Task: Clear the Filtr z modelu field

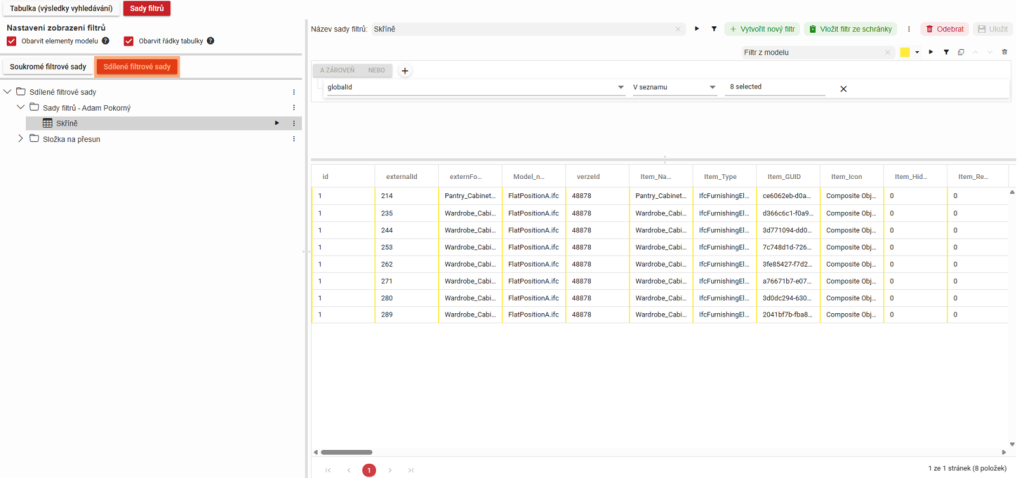Action: [x=887, y=52]
